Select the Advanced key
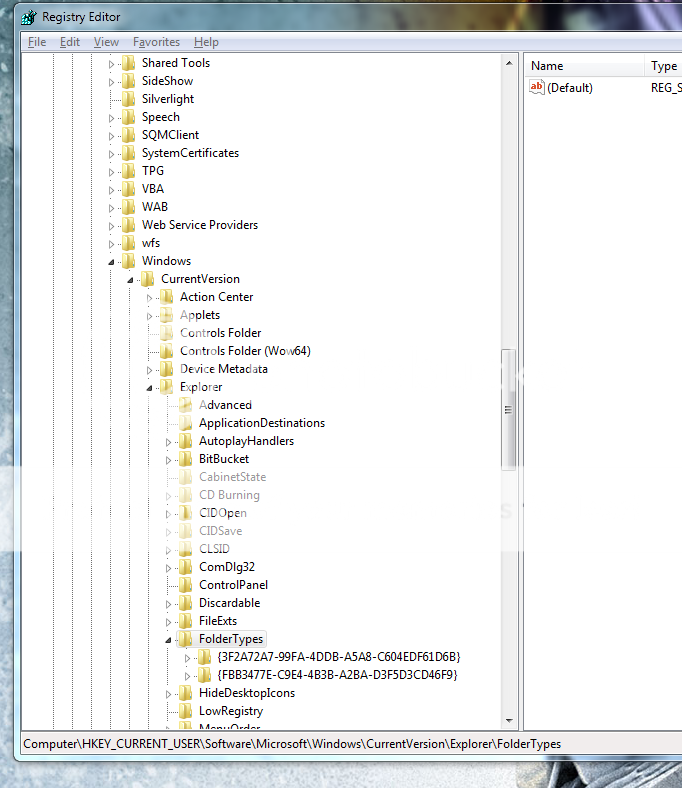This screenshot has width=682, height=788. [225, 405]
